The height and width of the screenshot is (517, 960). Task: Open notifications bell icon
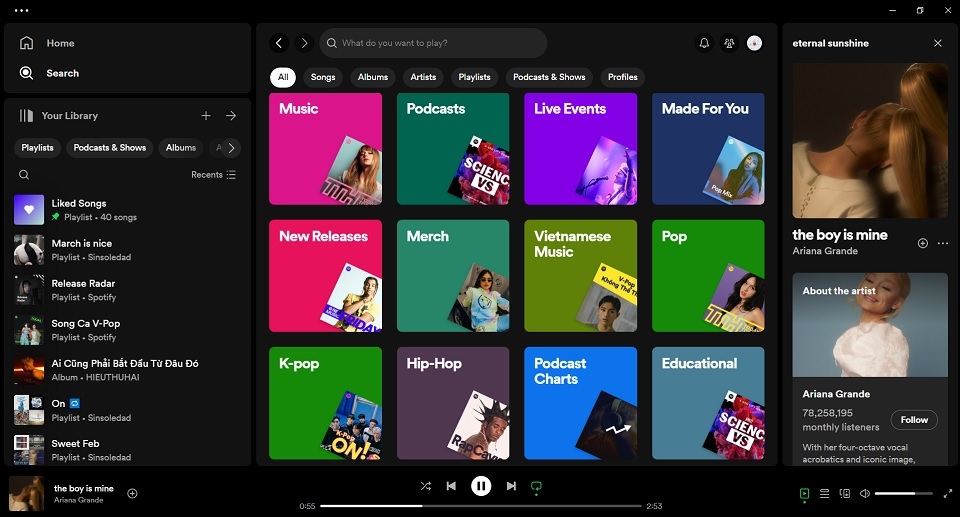[705, 43]
